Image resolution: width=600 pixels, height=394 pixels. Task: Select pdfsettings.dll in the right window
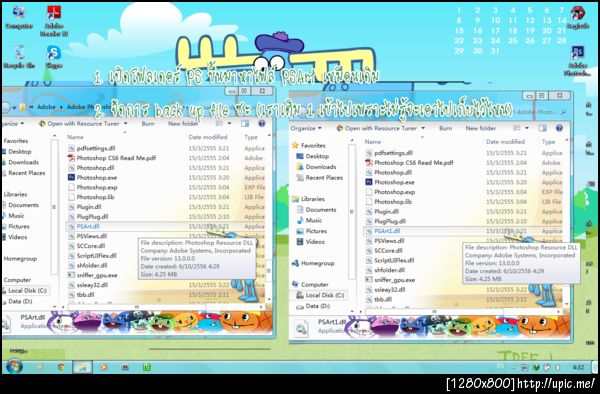[393, 153]
